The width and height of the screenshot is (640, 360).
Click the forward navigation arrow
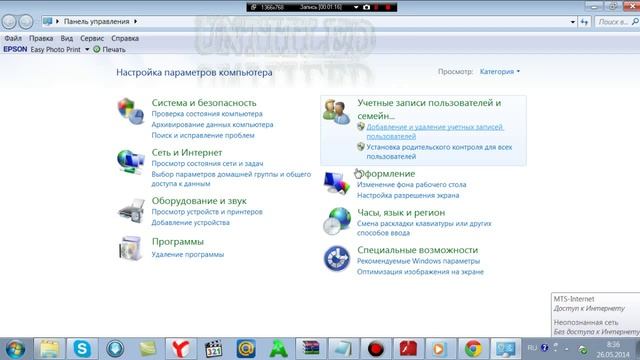tap(26, 22)
